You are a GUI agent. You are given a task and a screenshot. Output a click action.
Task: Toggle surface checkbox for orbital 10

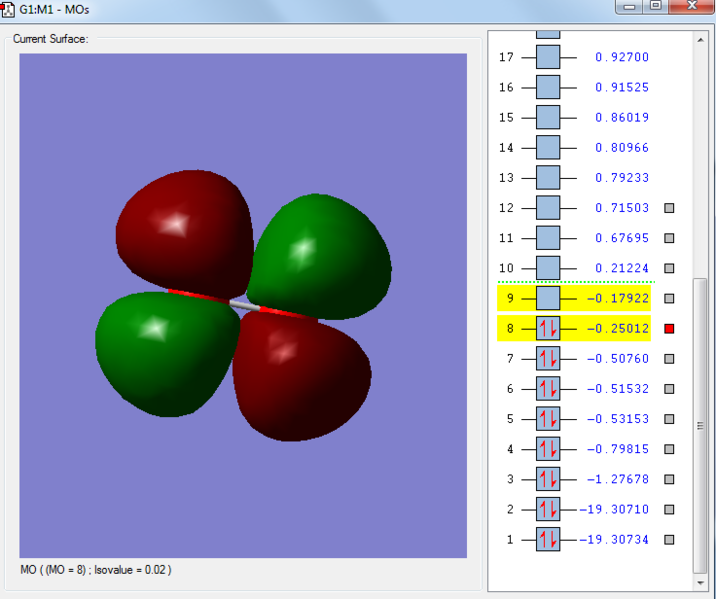tap(669, 268)
